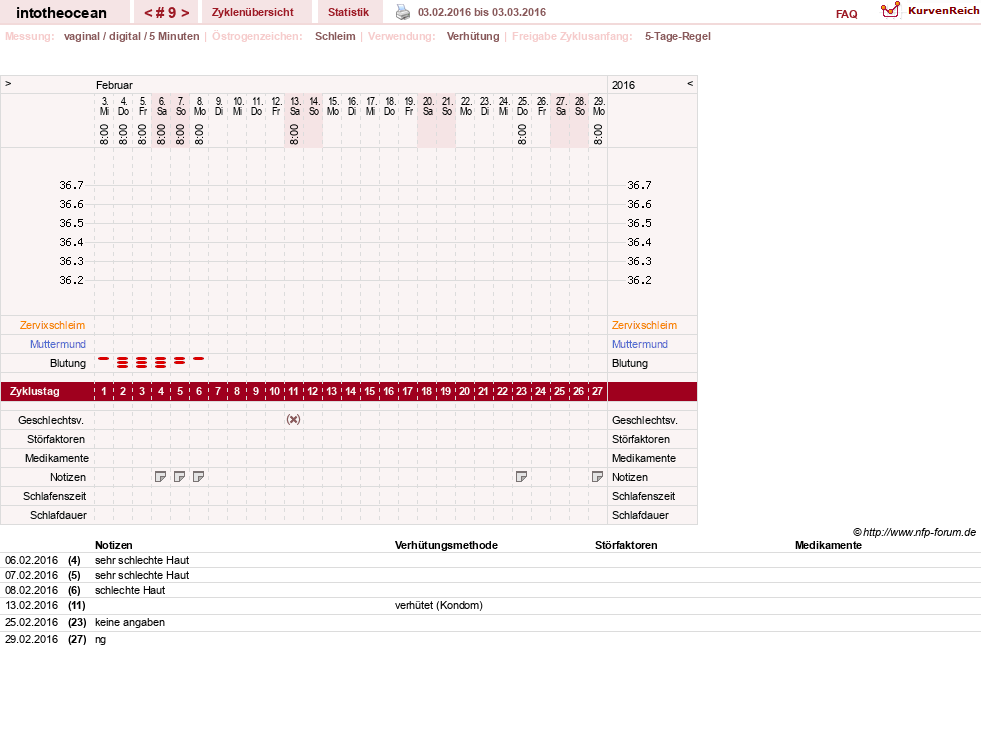This screenshot has height=744, width=981.
Task: Open the FAQ link
Action: 846,14
